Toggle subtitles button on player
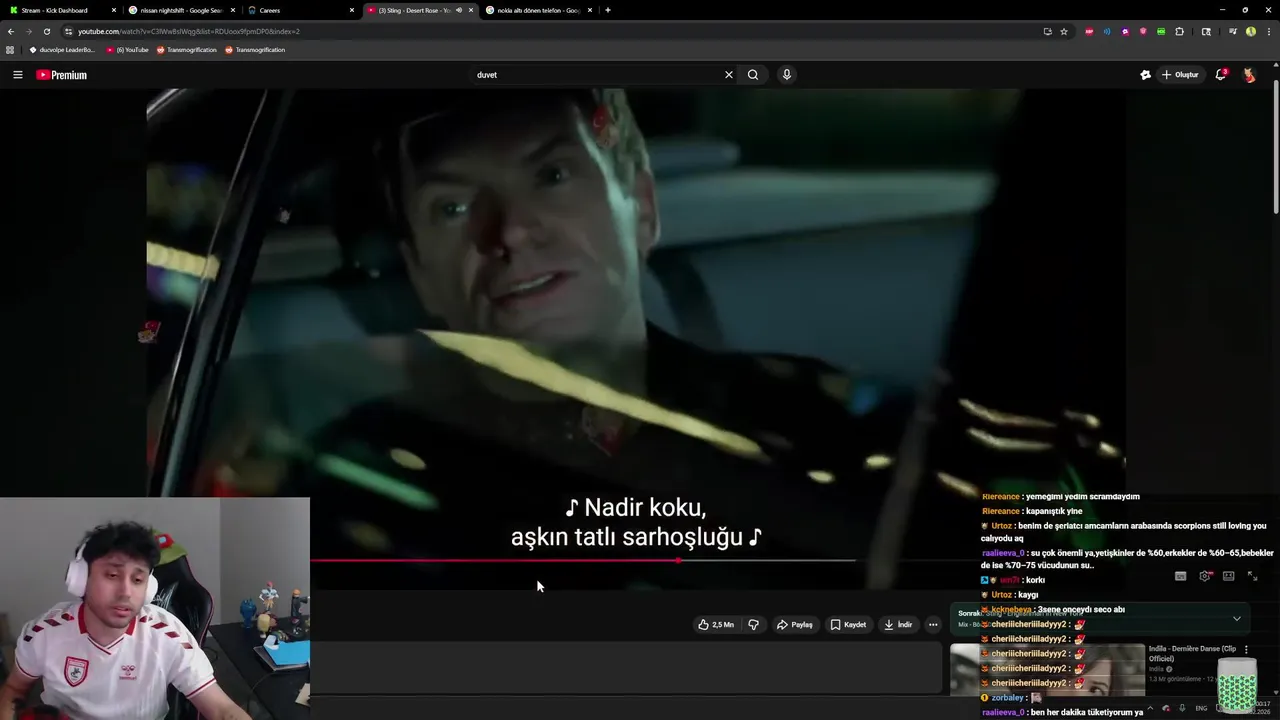The width and height of the screenshot is (1280, 720). (1180, 576)
